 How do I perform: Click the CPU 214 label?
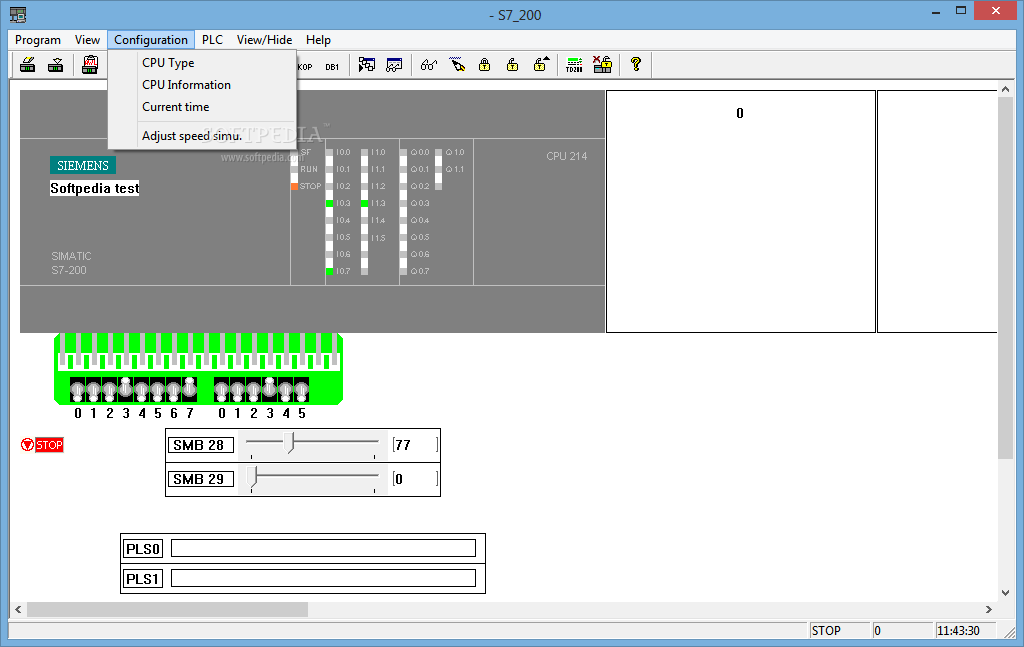coord(567,156)
